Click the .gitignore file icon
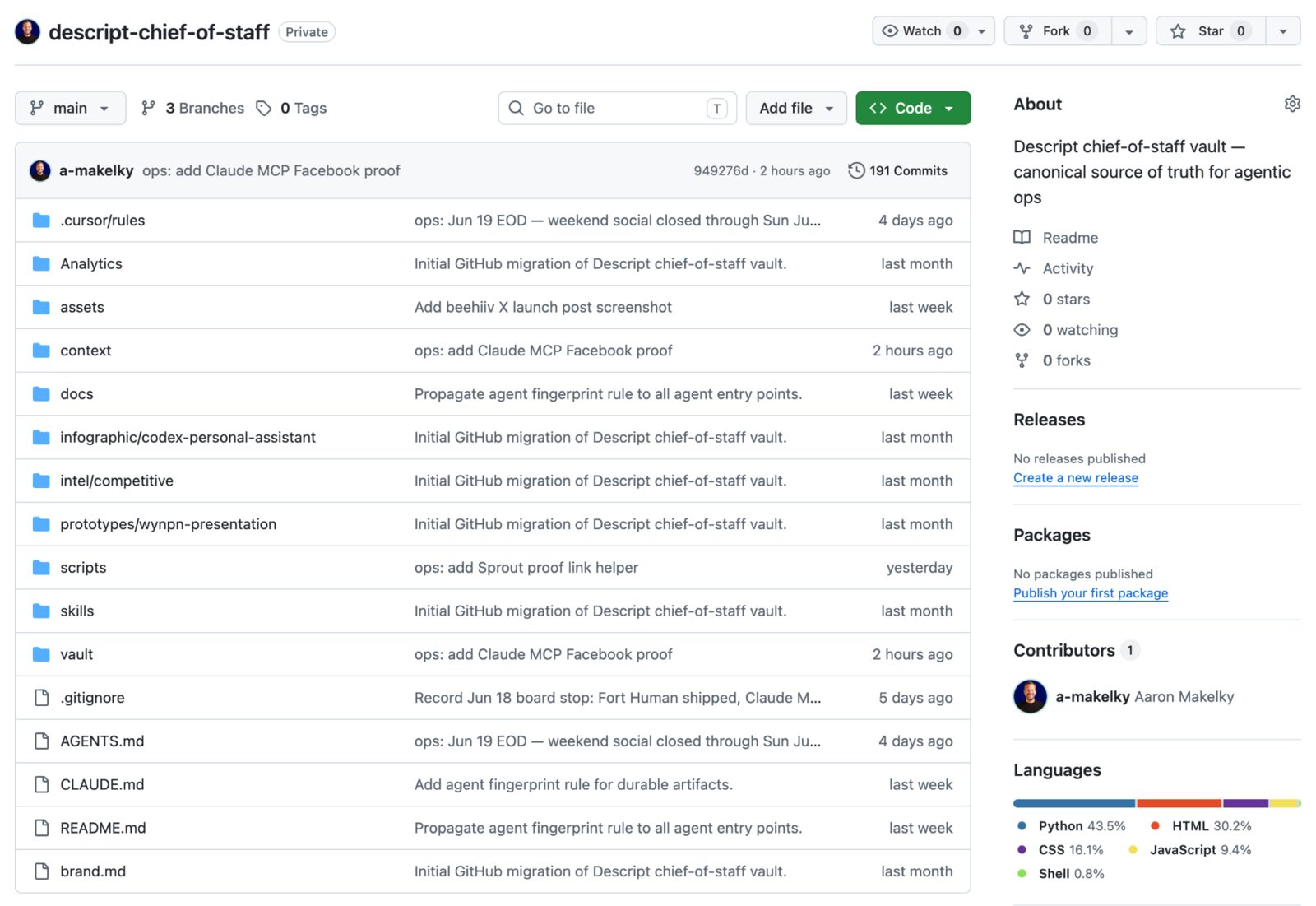 point(41,698)
